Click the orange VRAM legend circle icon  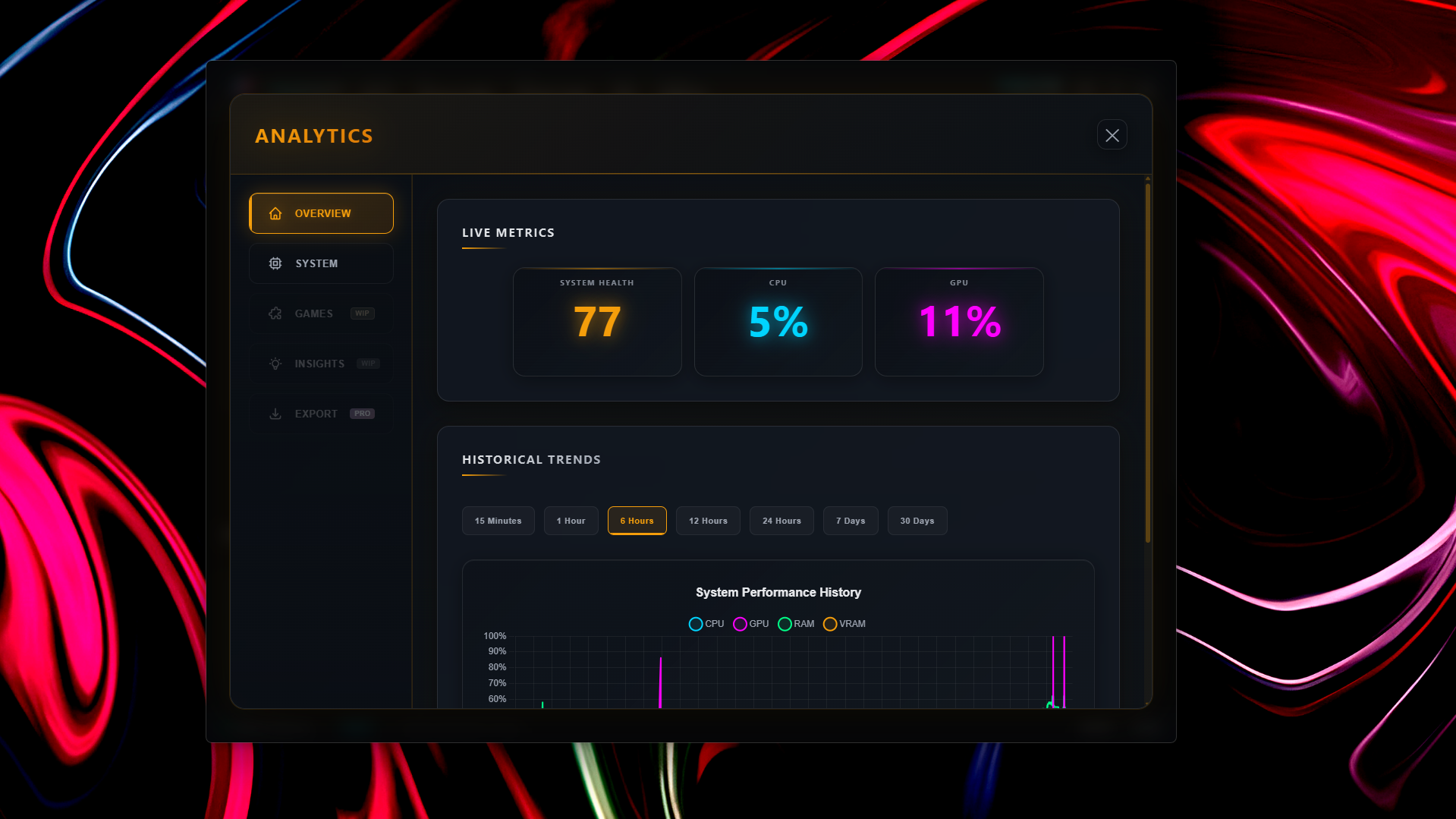pyautogui.click(x=829, y=623)
